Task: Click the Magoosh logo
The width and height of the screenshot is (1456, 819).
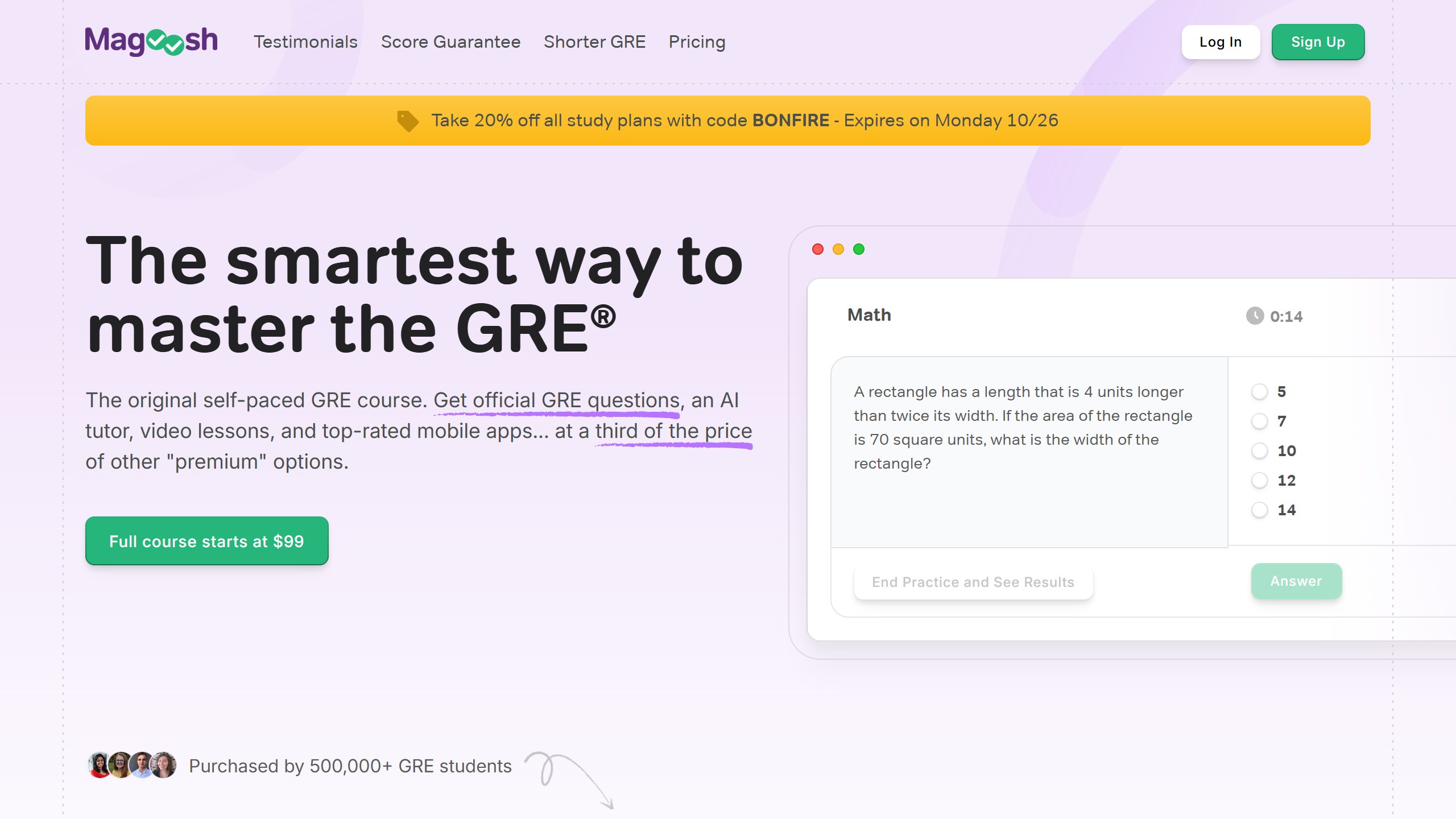Action: 151,42
